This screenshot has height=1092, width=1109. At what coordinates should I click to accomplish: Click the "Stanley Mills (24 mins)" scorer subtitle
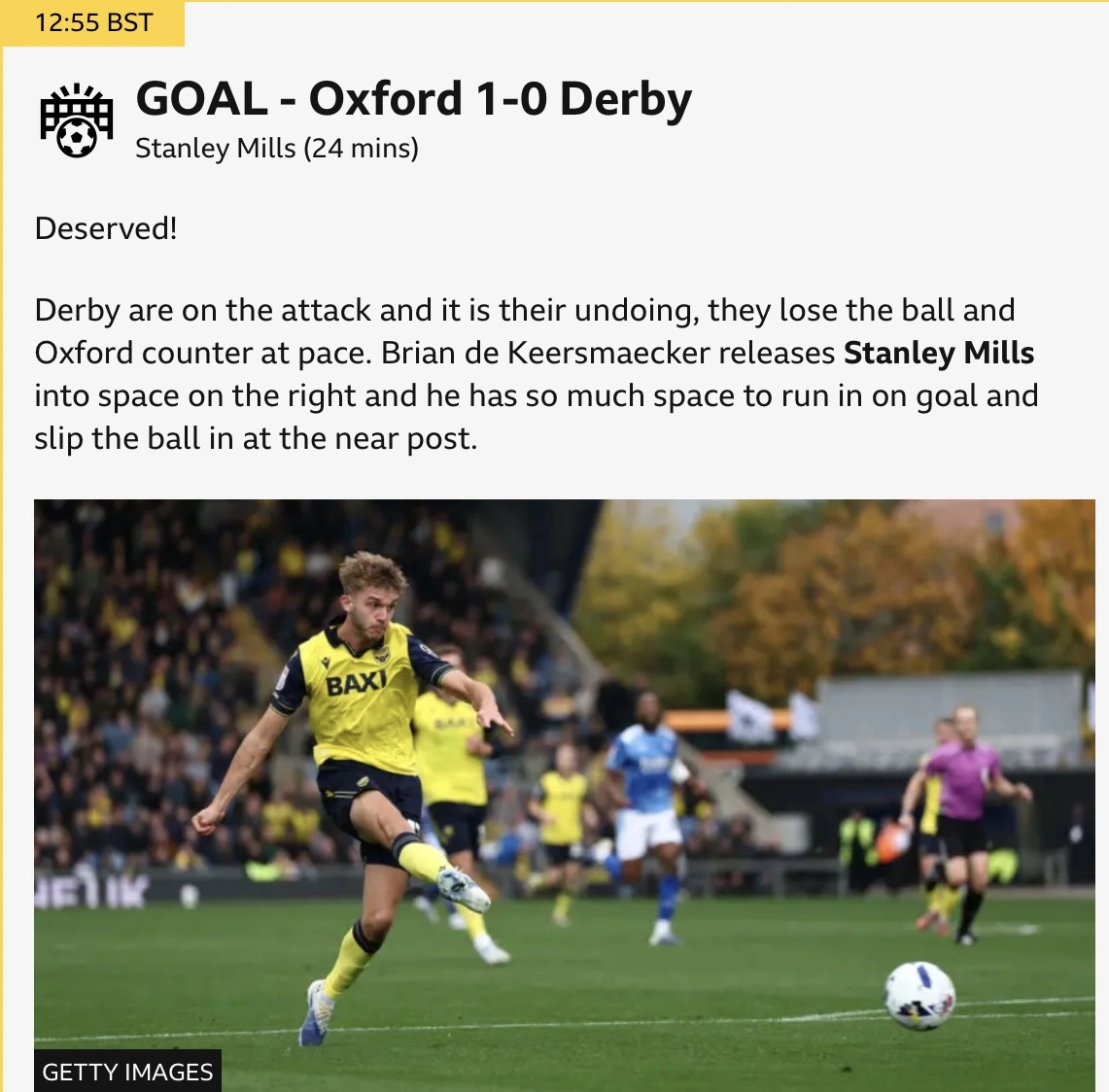coord(277,149)
